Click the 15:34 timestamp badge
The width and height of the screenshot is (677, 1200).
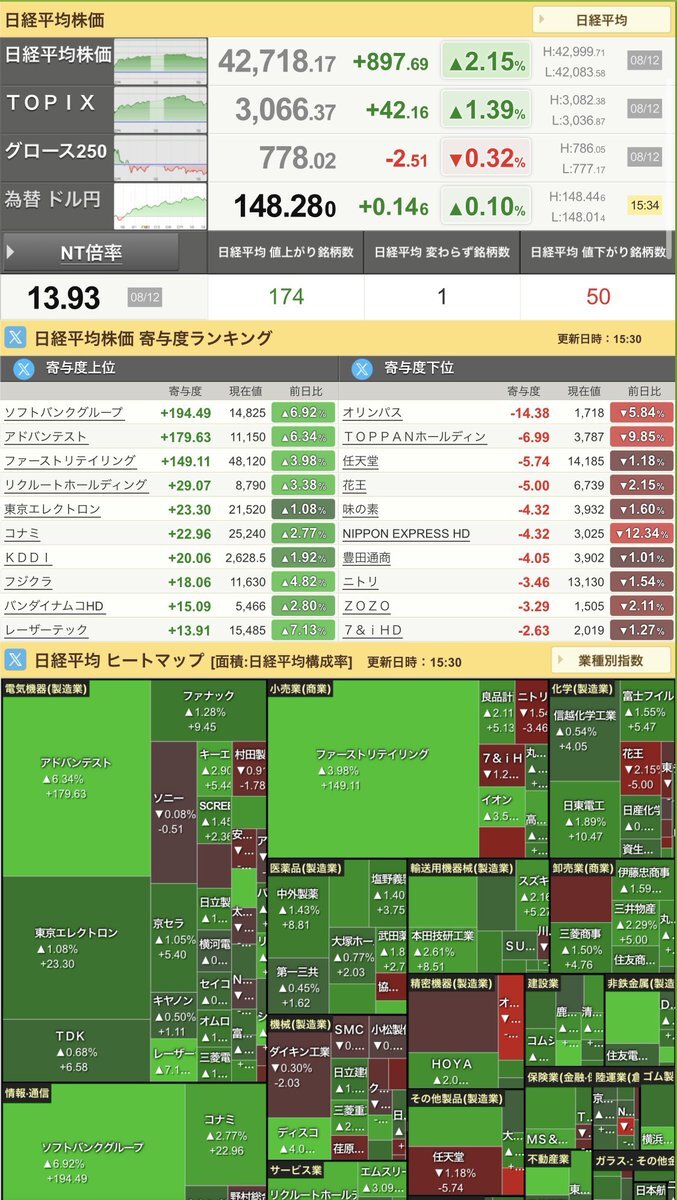coord(645,206)
